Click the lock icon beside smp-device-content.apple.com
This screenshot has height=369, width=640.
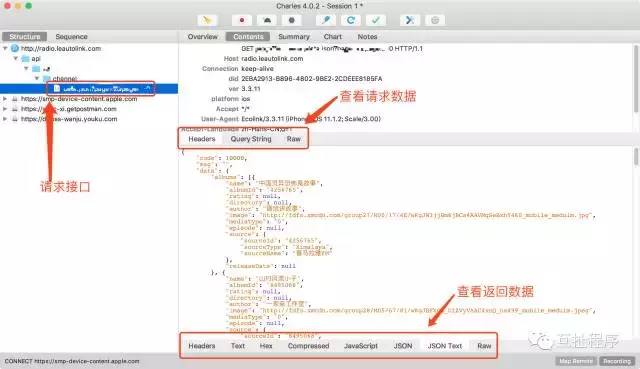15,99
